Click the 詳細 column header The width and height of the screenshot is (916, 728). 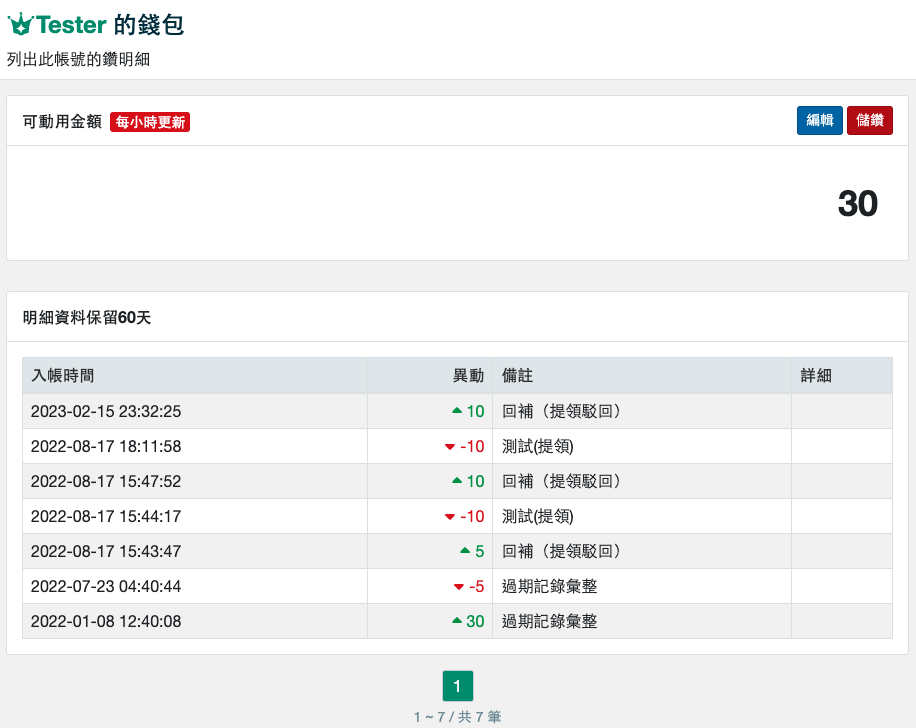[x=816, y=376]
